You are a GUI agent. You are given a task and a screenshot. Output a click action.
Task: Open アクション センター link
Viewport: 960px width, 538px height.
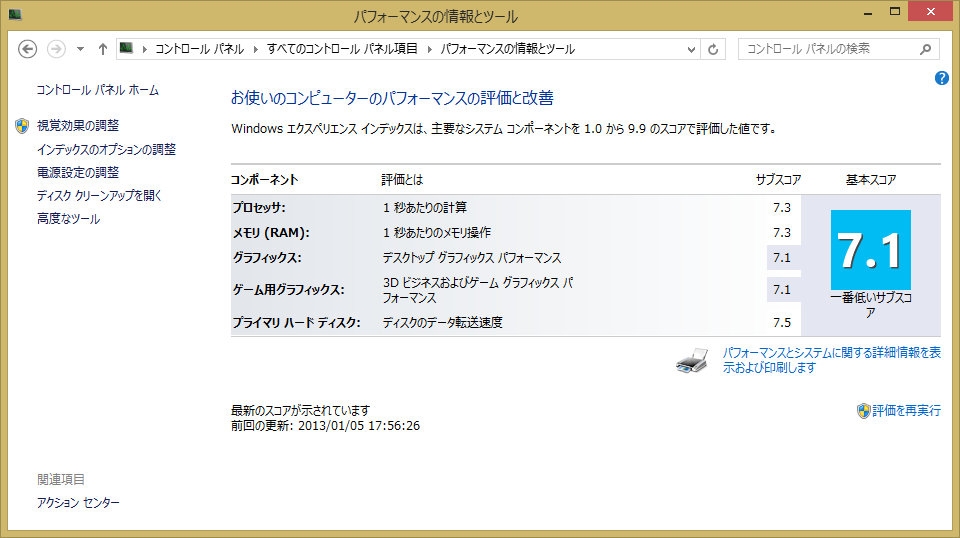tap(78, 503)
